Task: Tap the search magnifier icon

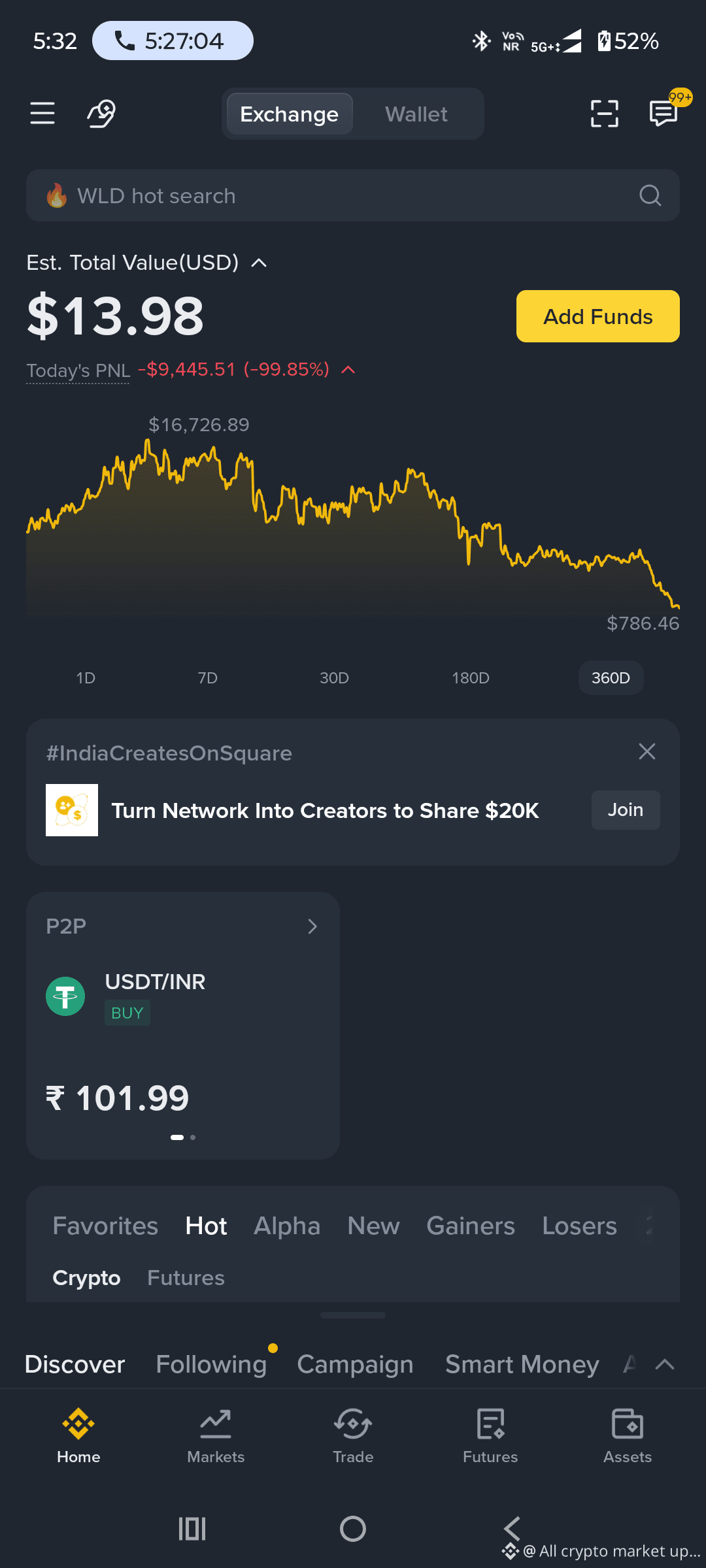Action: [x=650, y=195]
